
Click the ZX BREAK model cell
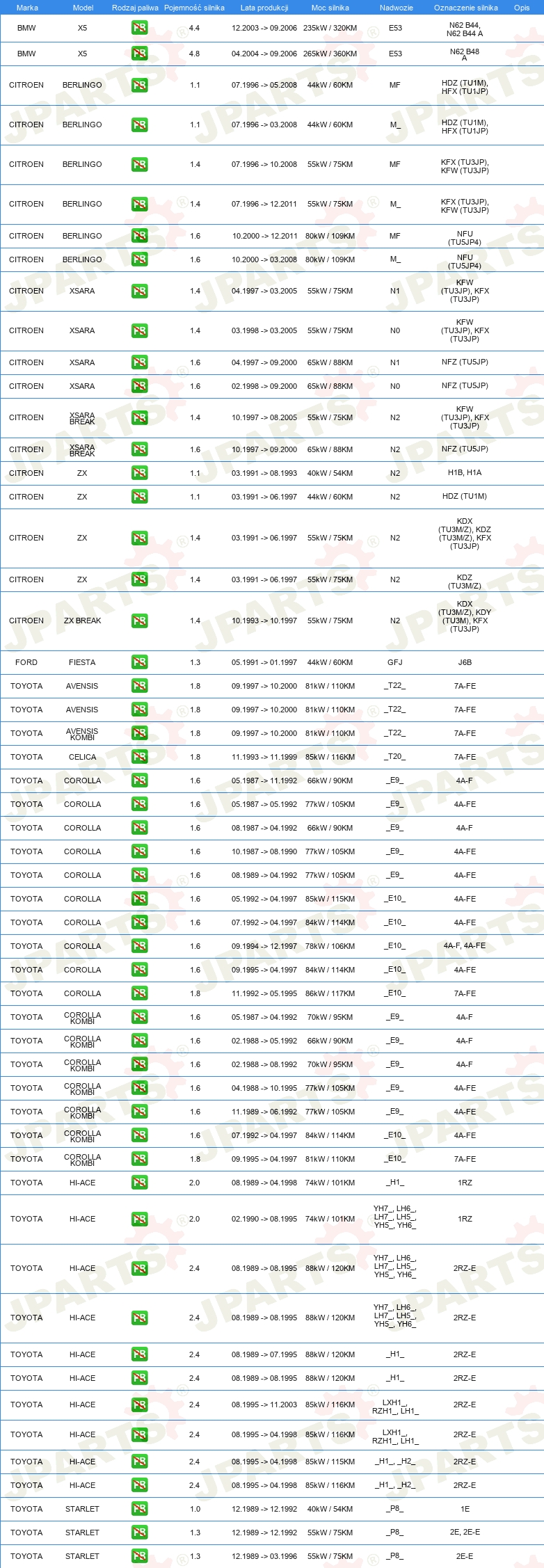click(82, 621)
